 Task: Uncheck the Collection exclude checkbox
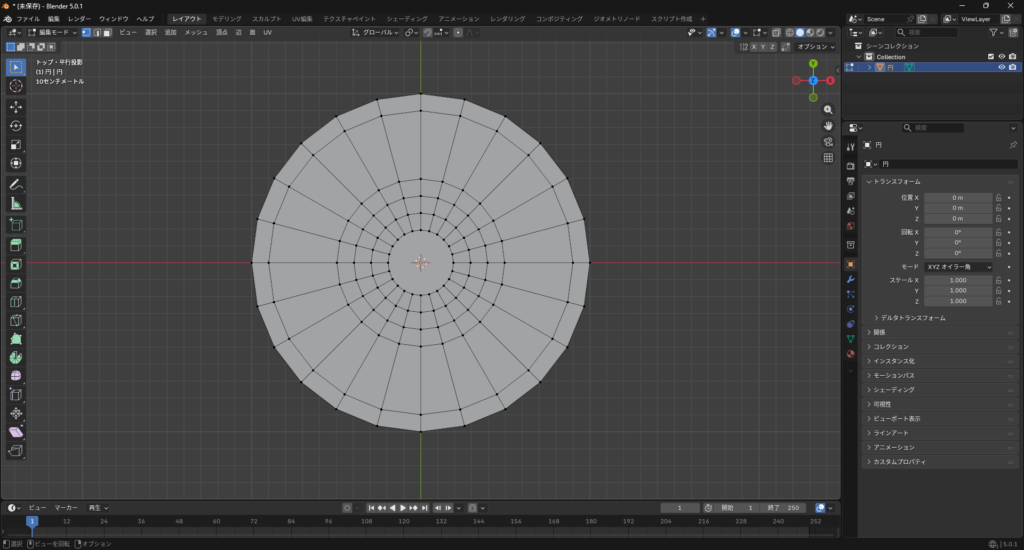tap(990, 56)
